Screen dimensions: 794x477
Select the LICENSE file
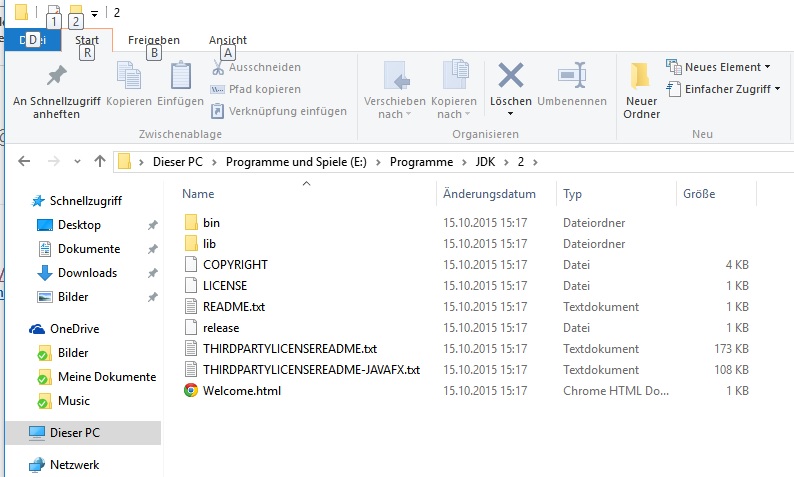225,286
